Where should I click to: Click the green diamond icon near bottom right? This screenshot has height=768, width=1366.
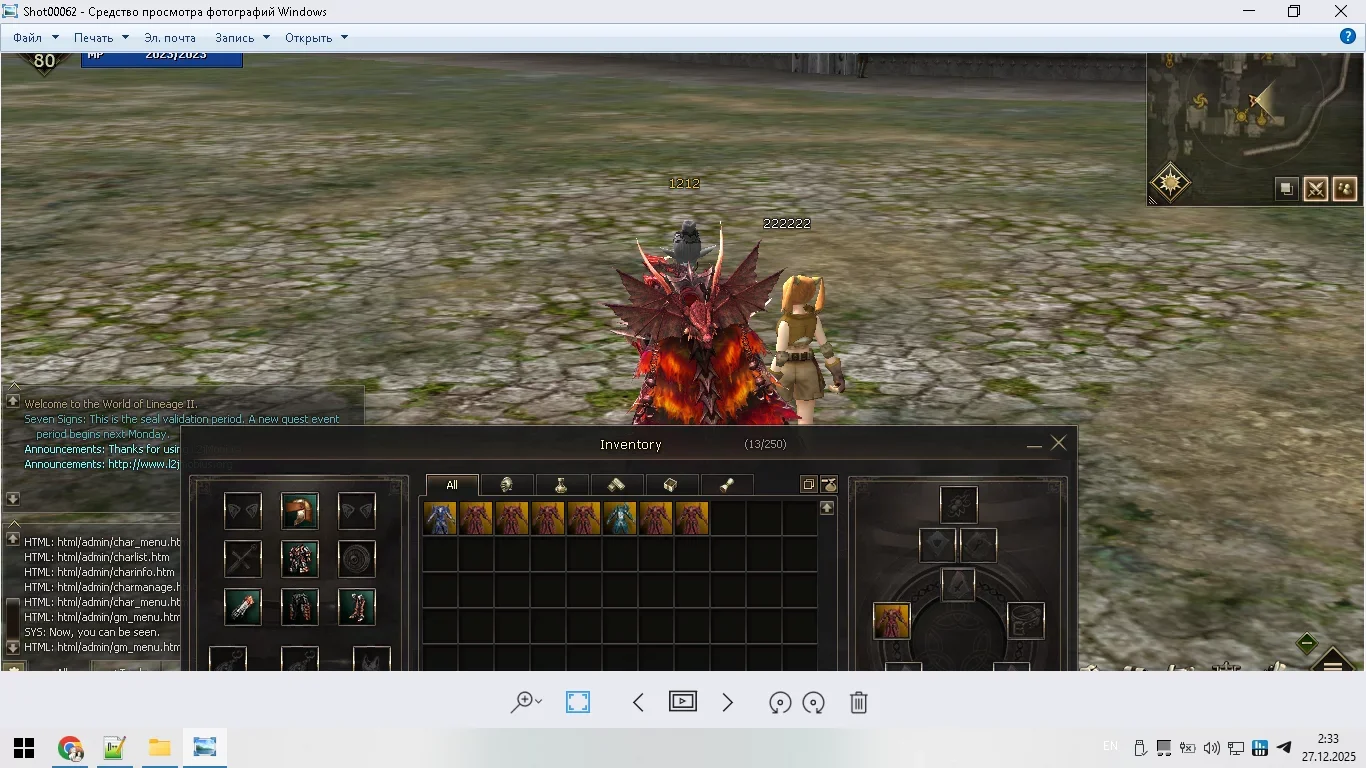1306,643
